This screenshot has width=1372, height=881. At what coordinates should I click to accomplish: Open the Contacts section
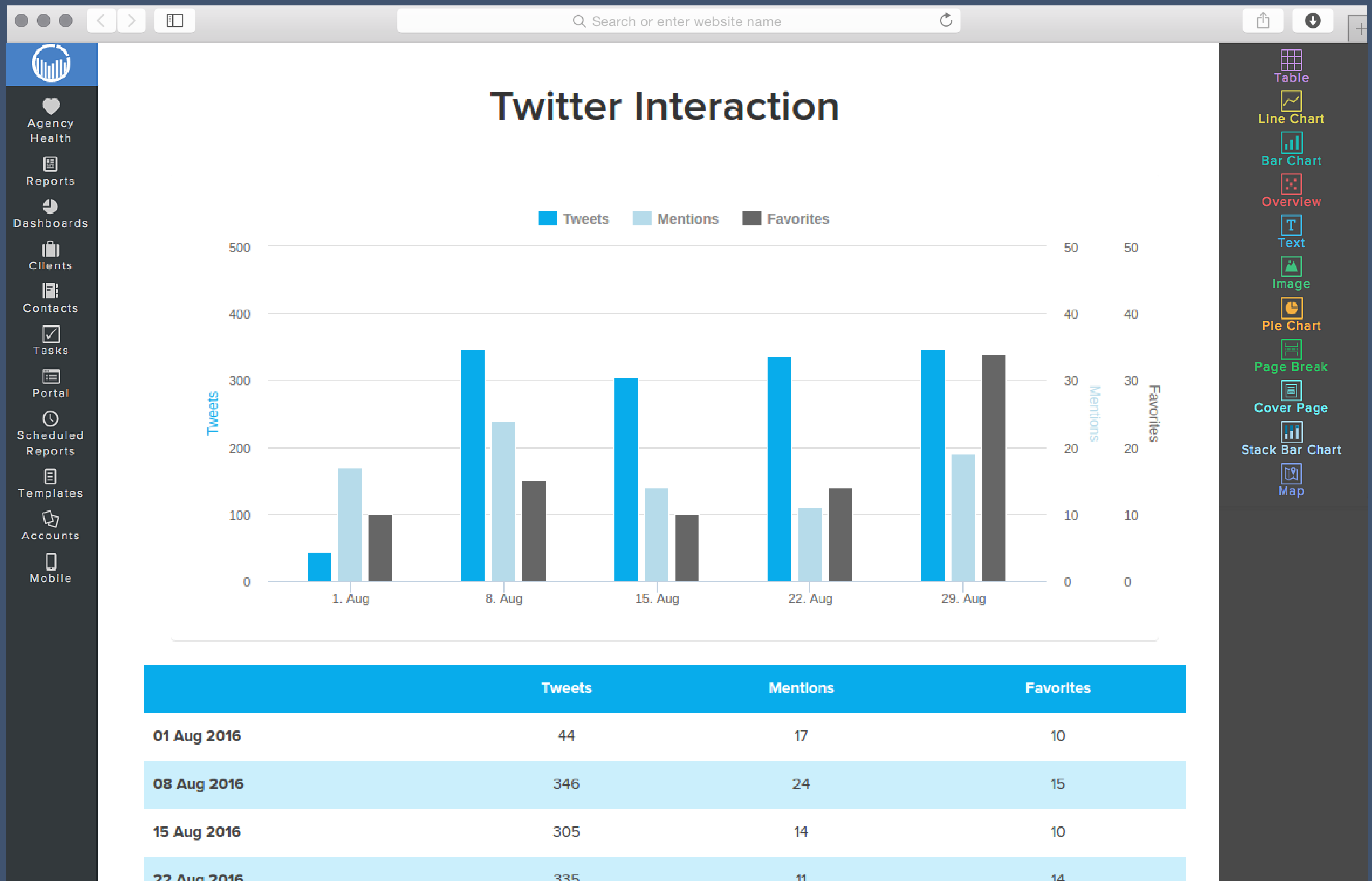[x=50, y=299]
